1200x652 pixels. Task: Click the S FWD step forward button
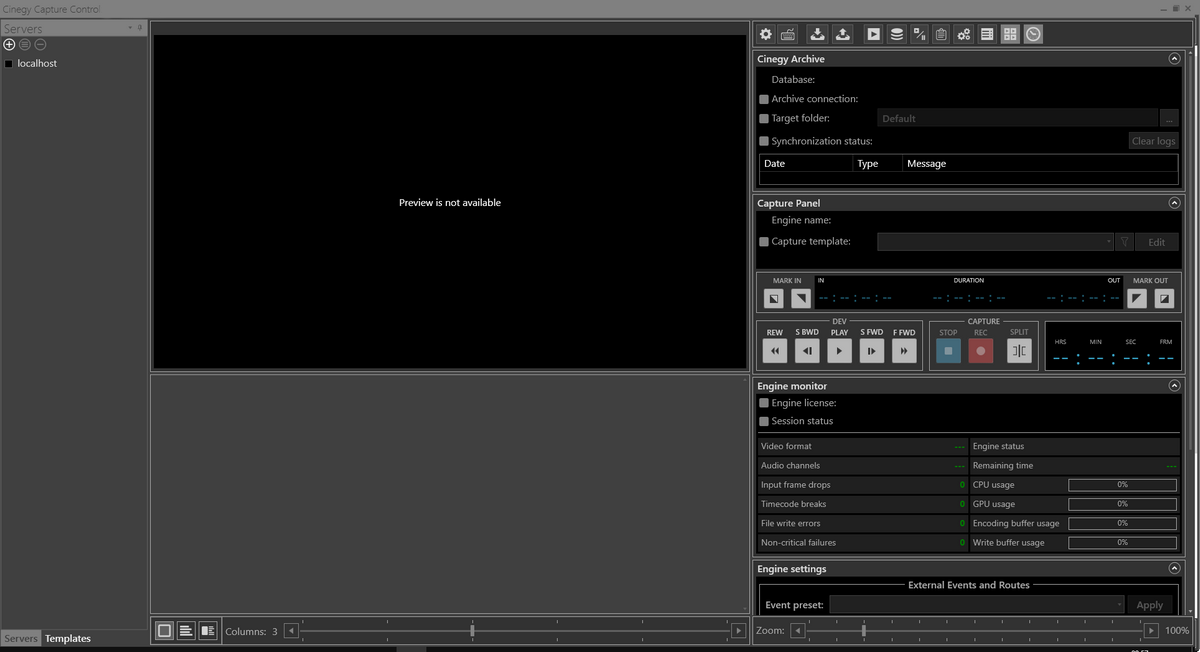[872, 351]
